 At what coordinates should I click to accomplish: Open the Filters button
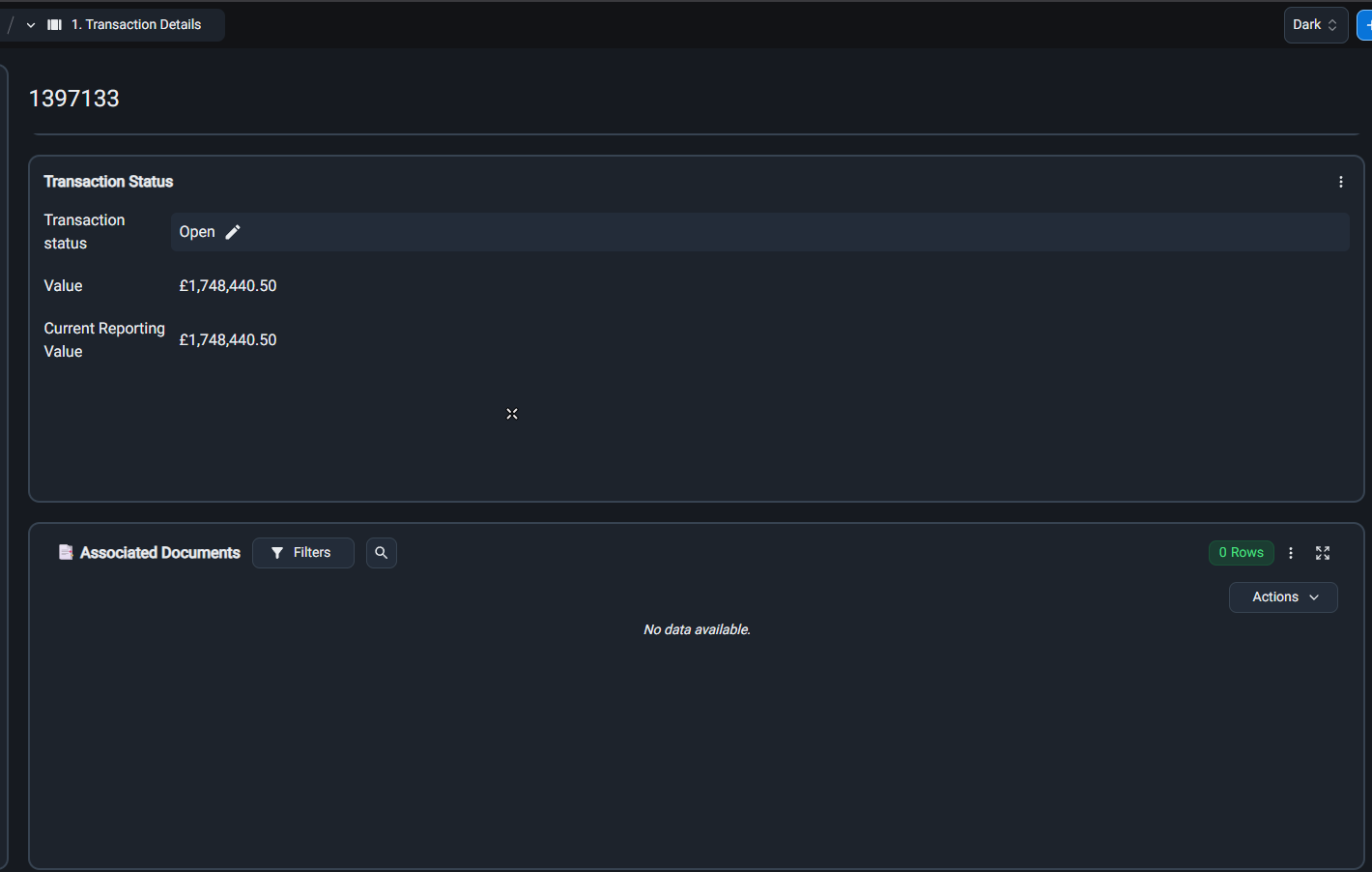click(x=303, y=553)
